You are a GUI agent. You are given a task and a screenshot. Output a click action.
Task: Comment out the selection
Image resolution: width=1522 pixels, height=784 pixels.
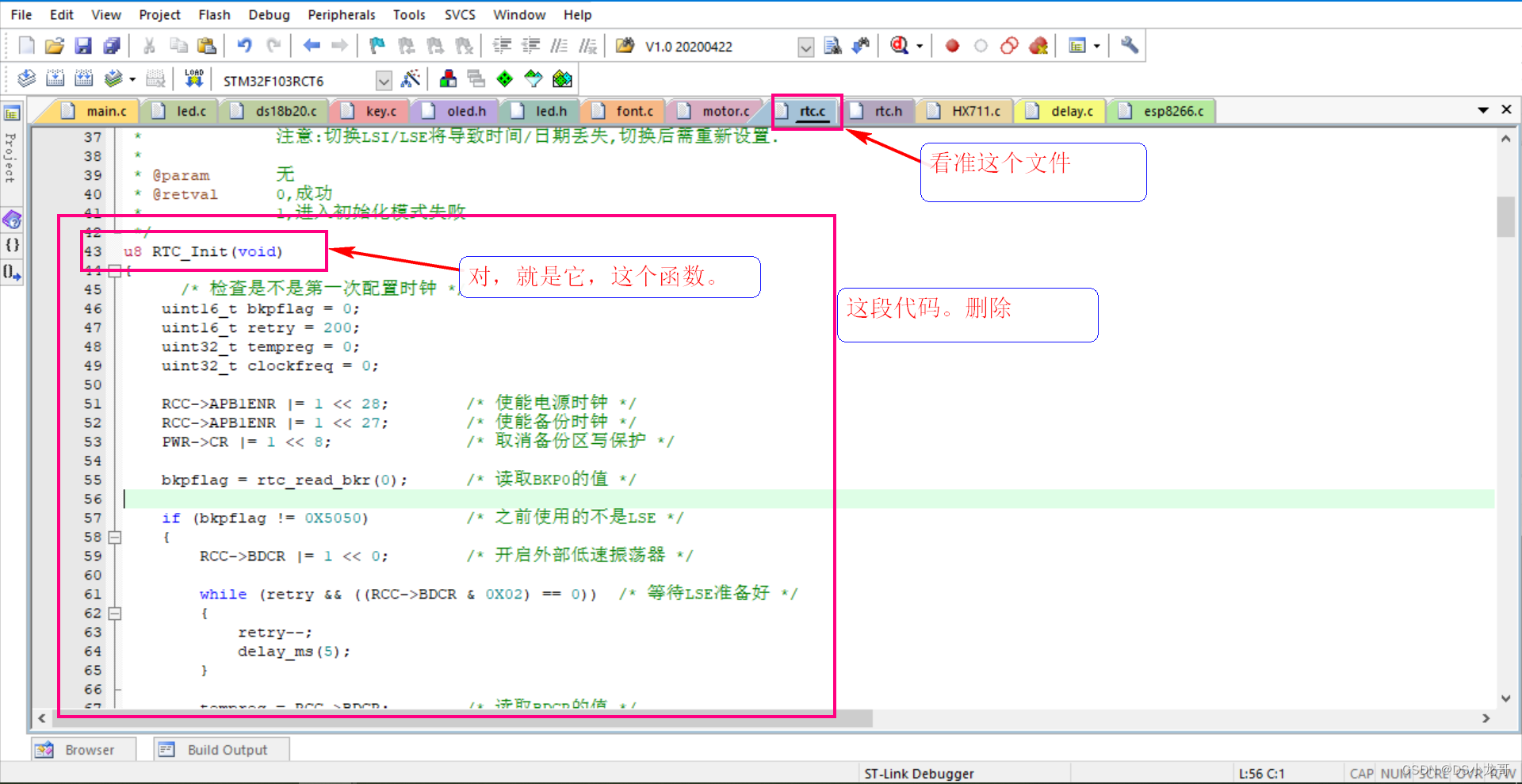(x=559, y=46)
